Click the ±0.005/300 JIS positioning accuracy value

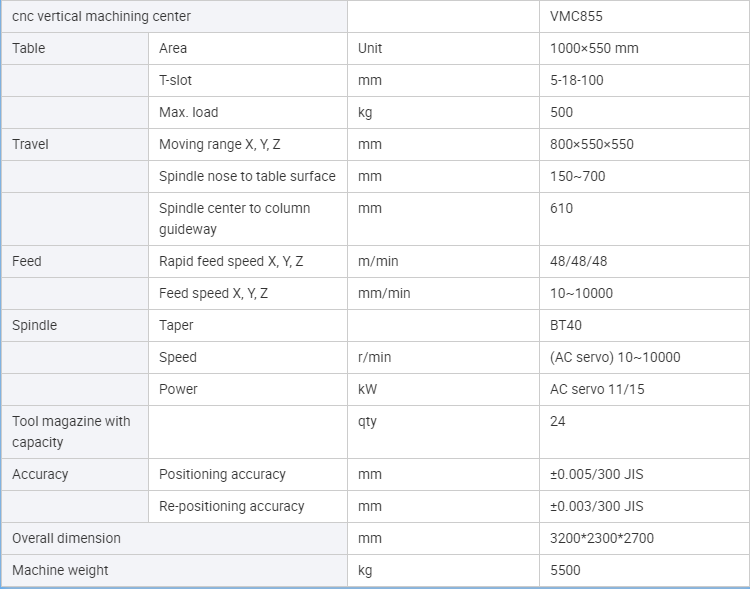[x=596, y=475]
